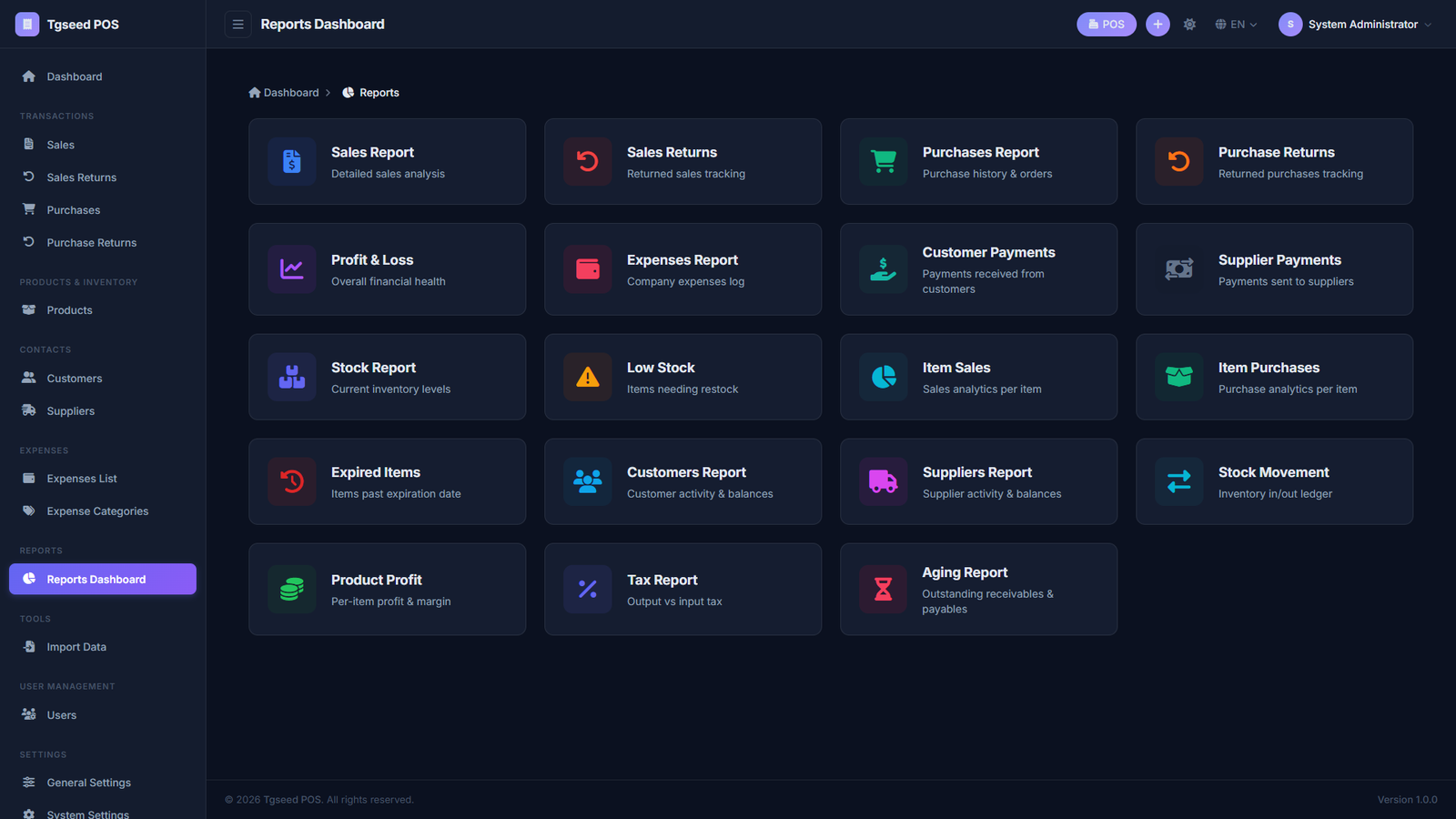Click the Expired Items history clock icon
Viewport: 1456px width, 819px height.
[292, 481]
